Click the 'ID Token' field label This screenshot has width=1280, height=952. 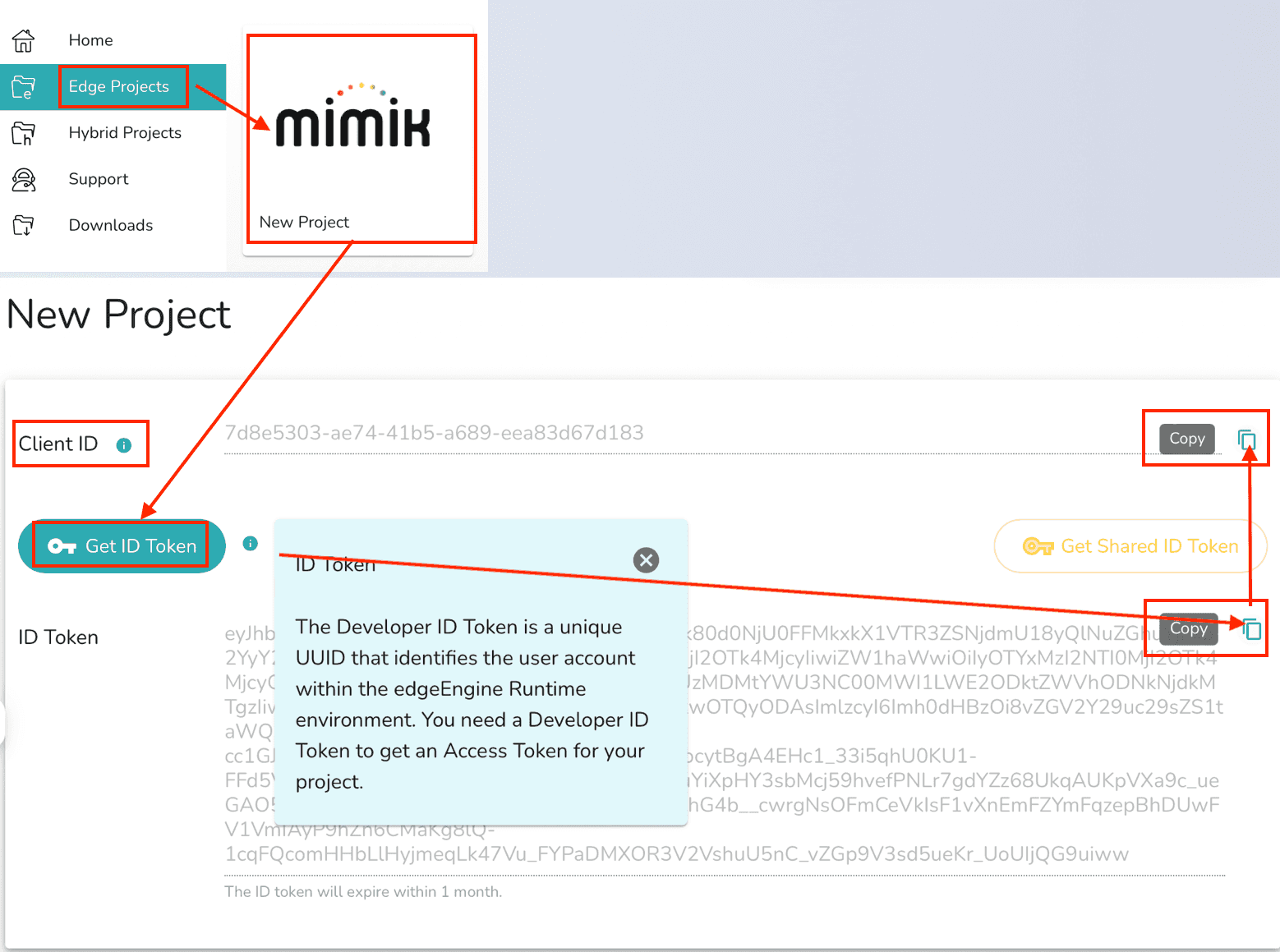[58, 637]
